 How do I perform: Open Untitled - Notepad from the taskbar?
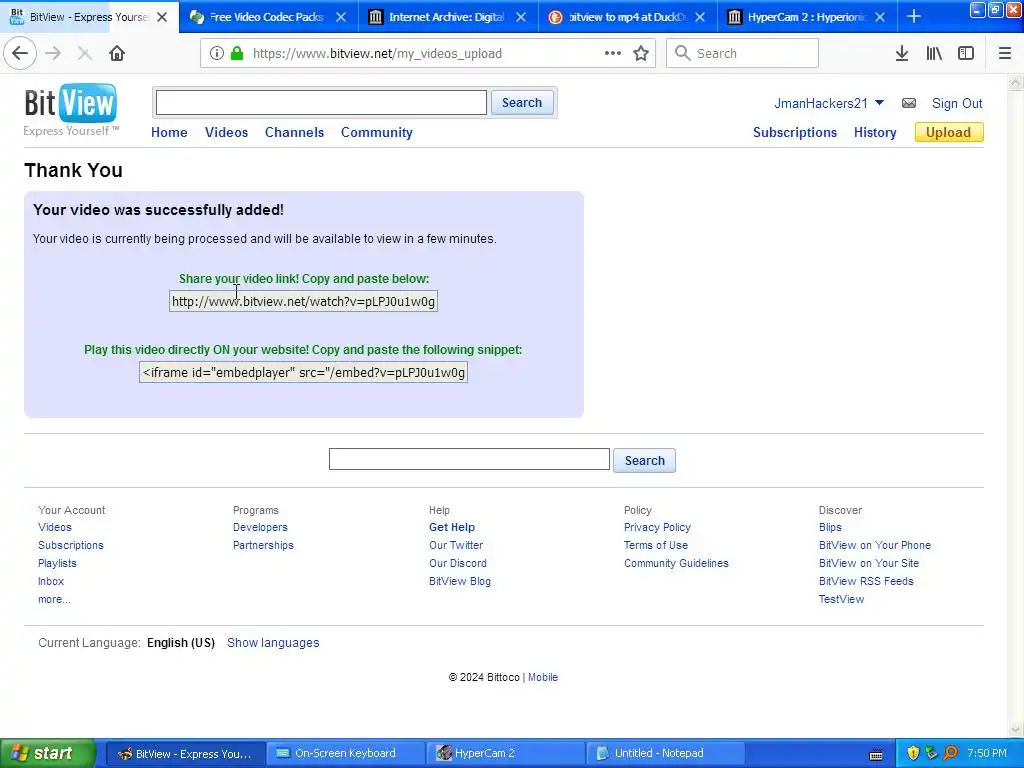click(664, 753)
